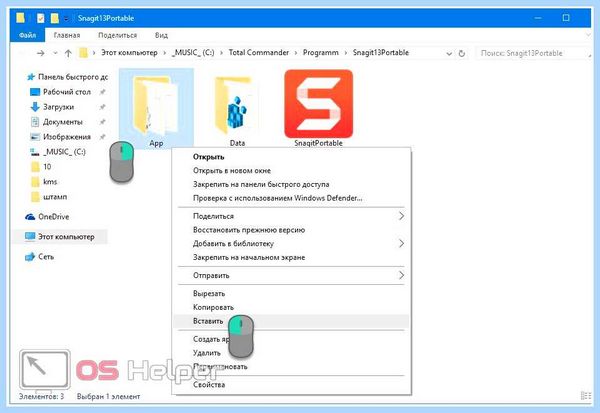Click the new folder icon in the title bar
The height and width of the screenshot is (413, 600).
[55, 18]
